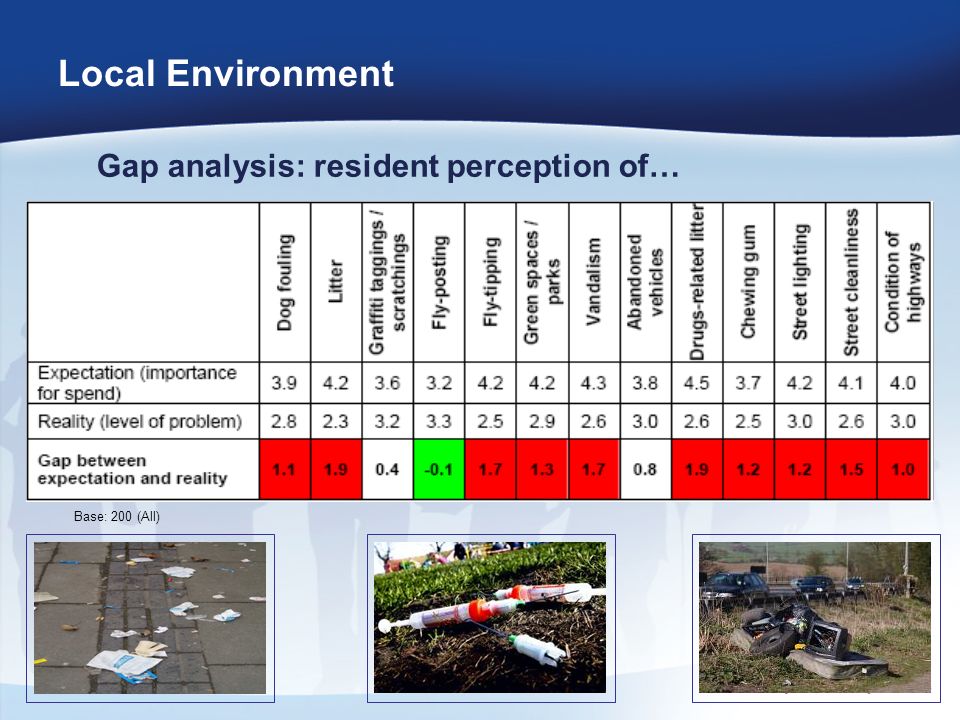
Task: Click Expectation value 4.3 for Vandalism
Action: 593,383
